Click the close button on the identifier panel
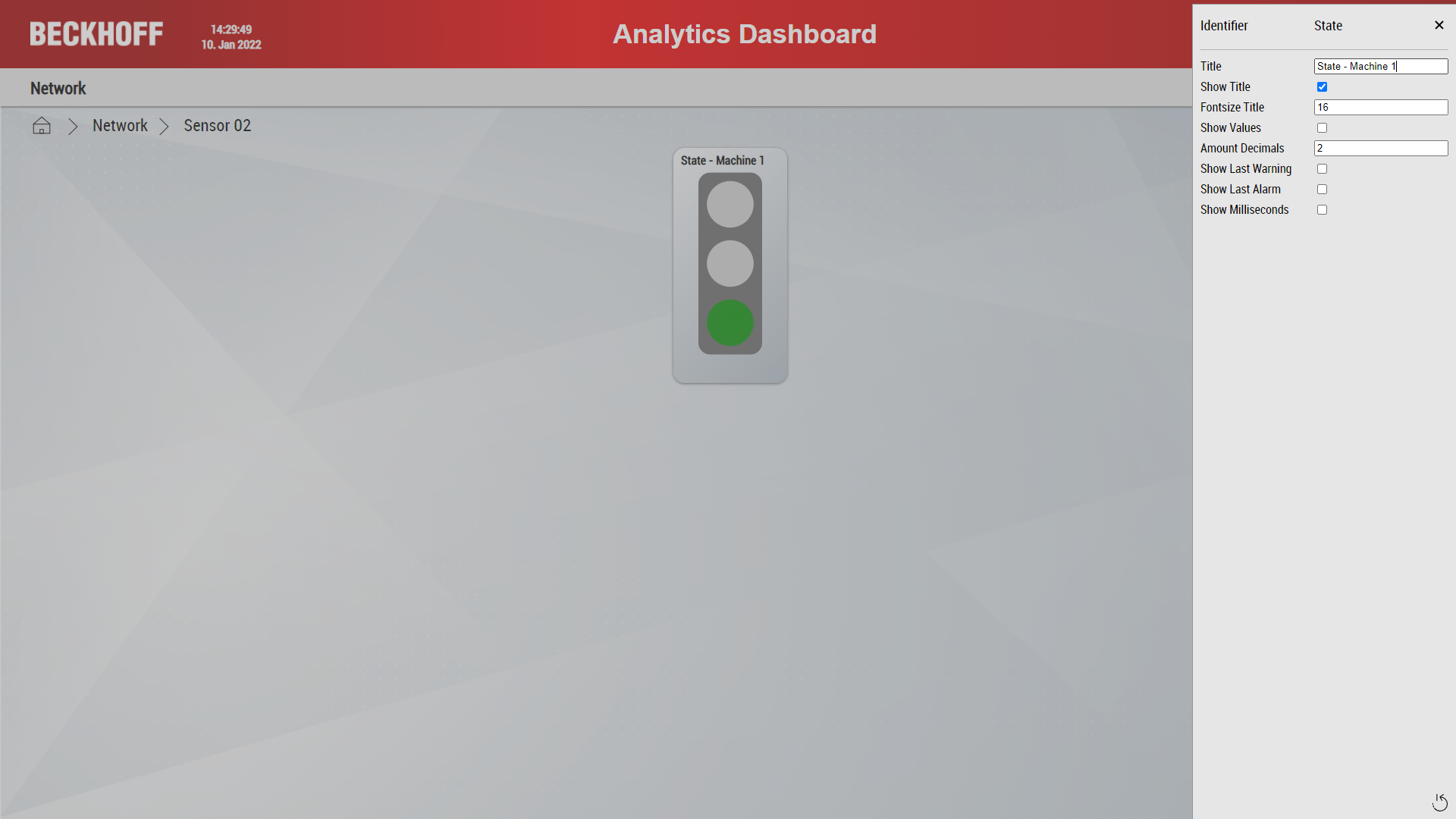Viewport: 1456px width, 819px height. tap(1439, 25)
